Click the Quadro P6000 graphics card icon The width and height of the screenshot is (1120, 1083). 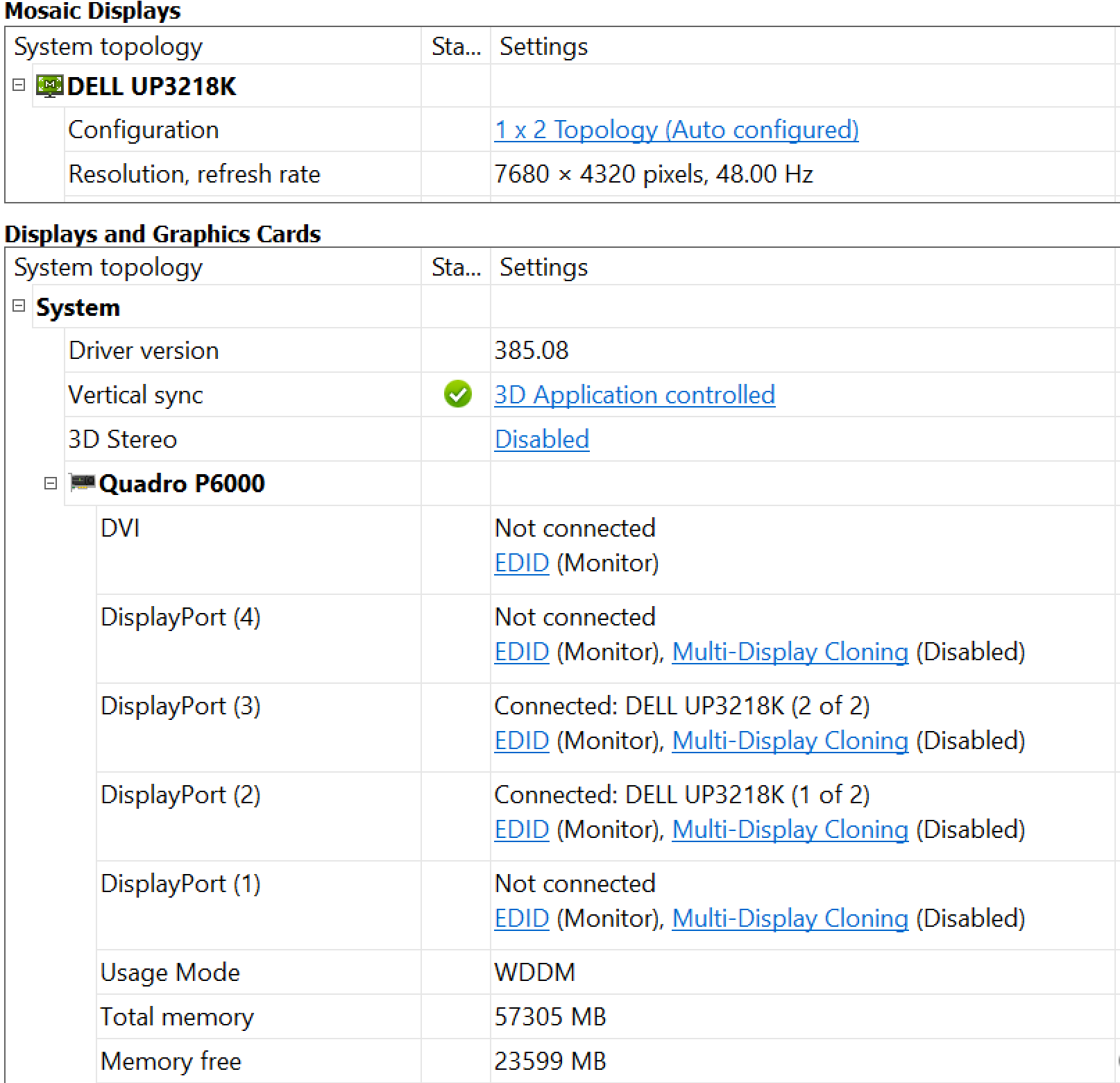[83, 482]
